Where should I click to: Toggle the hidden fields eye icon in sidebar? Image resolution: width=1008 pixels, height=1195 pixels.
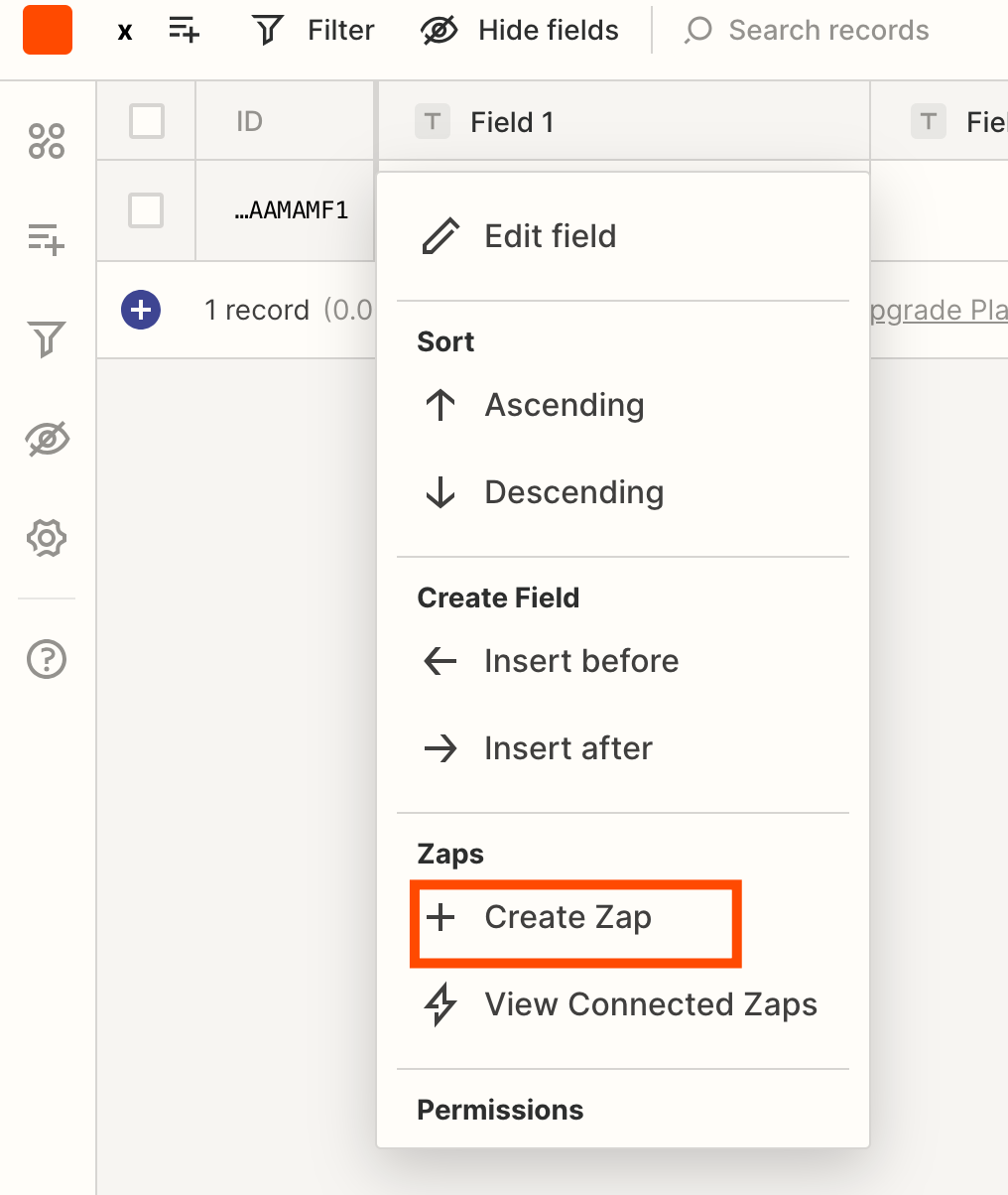pyautogui.click(x=47, y=439)
